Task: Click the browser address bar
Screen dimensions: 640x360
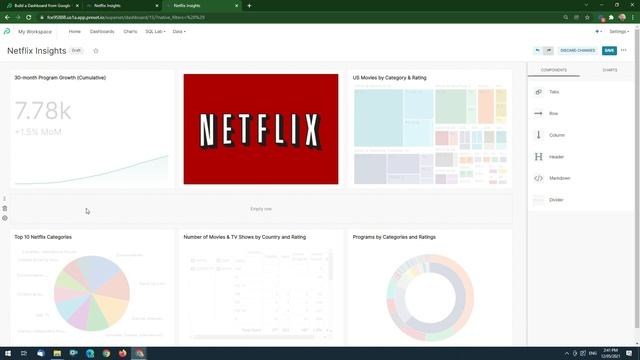Action: 302,18
